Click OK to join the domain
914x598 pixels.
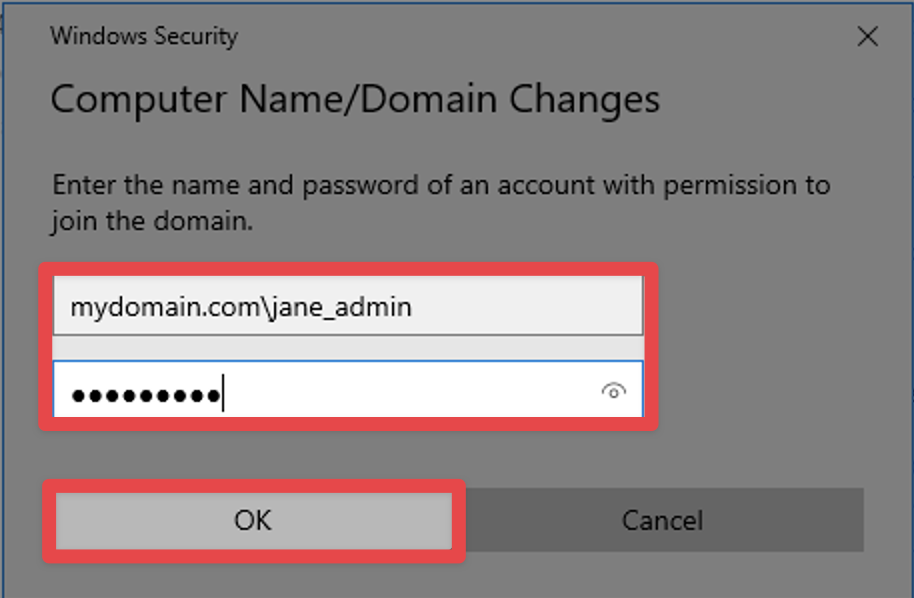[x=252, y=520]
